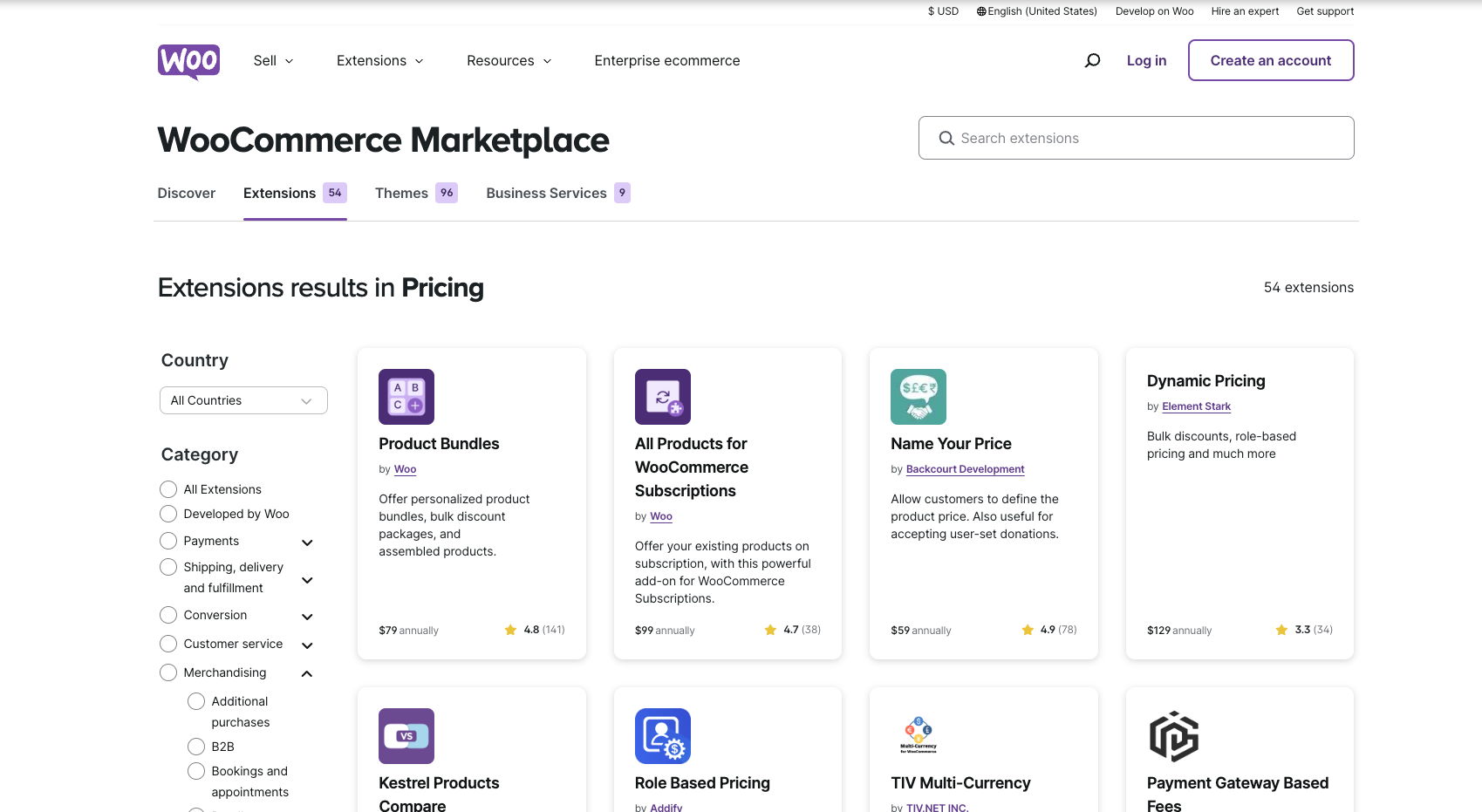Switch to the Business Services tab
1482x812 pixels.
tap(558, 193)
